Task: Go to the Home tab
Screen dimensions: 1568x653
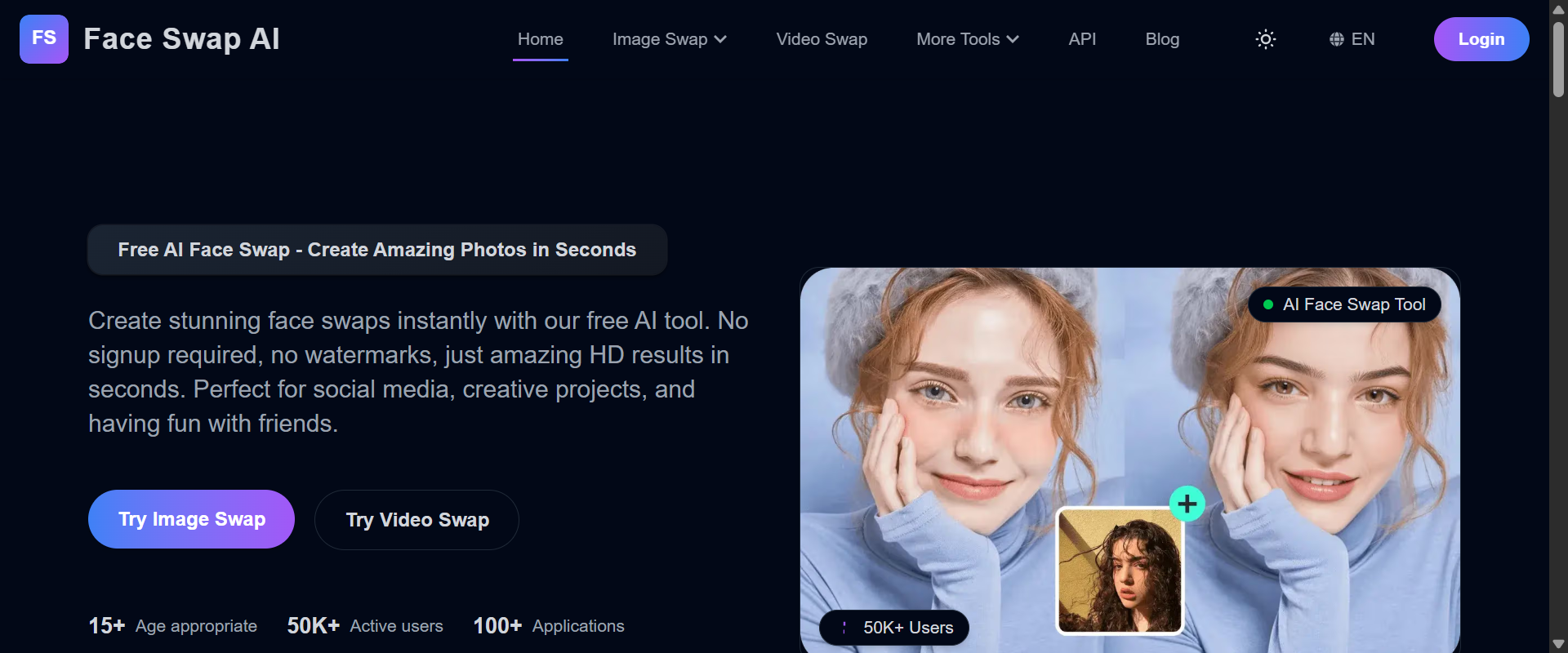Action: pos(541,39)
